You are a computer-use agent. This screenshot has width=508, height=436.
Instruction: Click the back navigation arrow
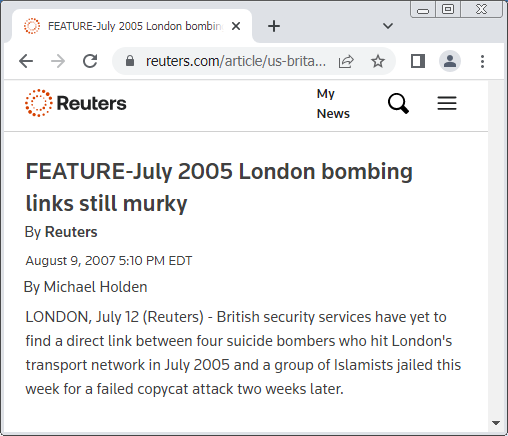pos(26,61)
